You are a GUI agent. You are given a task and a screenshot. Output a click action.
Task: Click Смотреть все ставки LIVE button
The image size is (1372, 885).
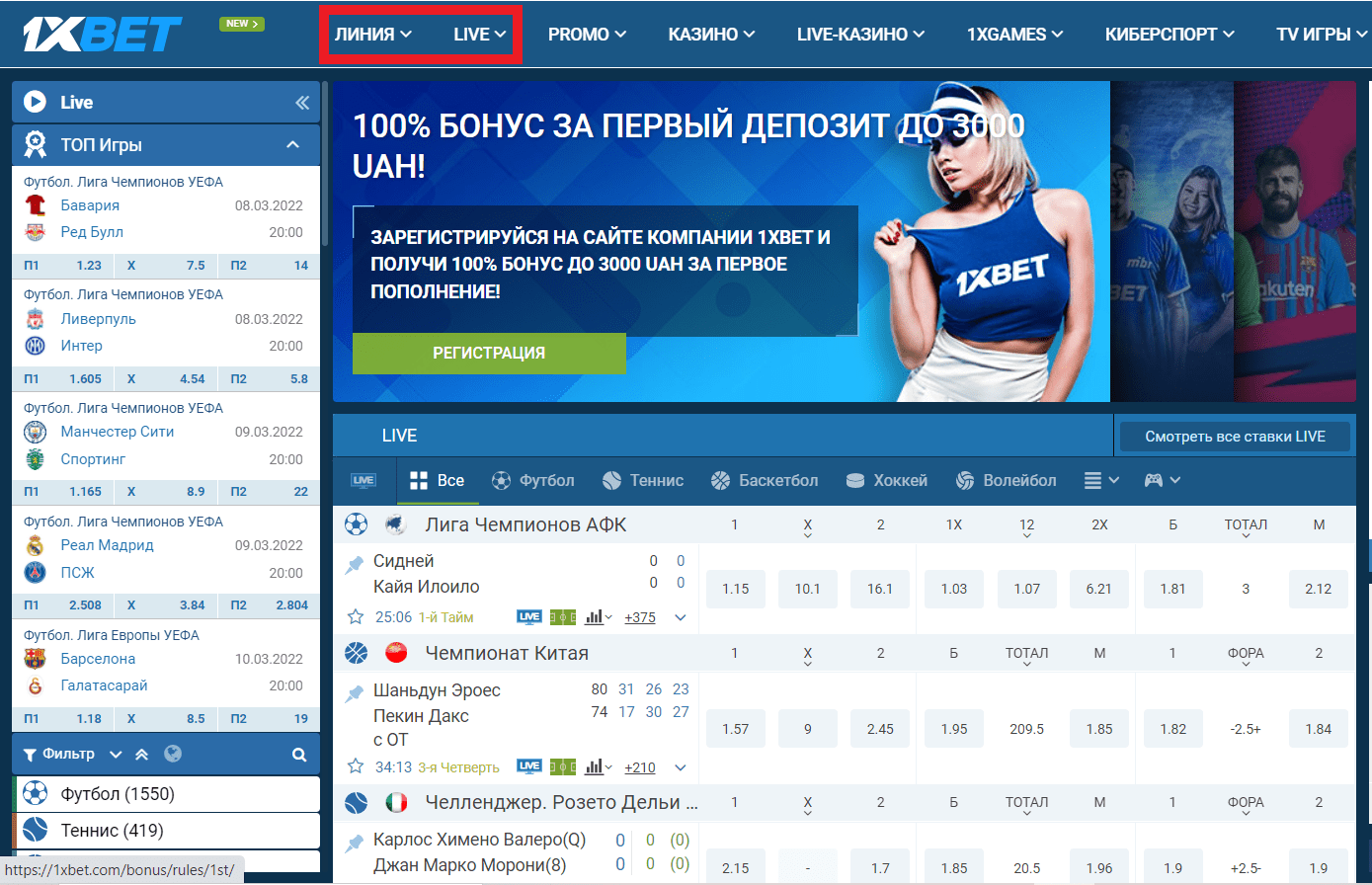pos(1235,437)
